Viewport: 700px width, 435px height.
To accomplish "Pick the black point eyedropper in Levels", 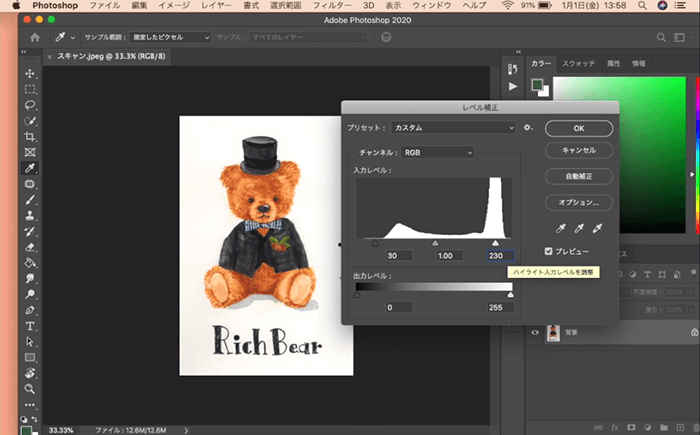I will 561,229.
